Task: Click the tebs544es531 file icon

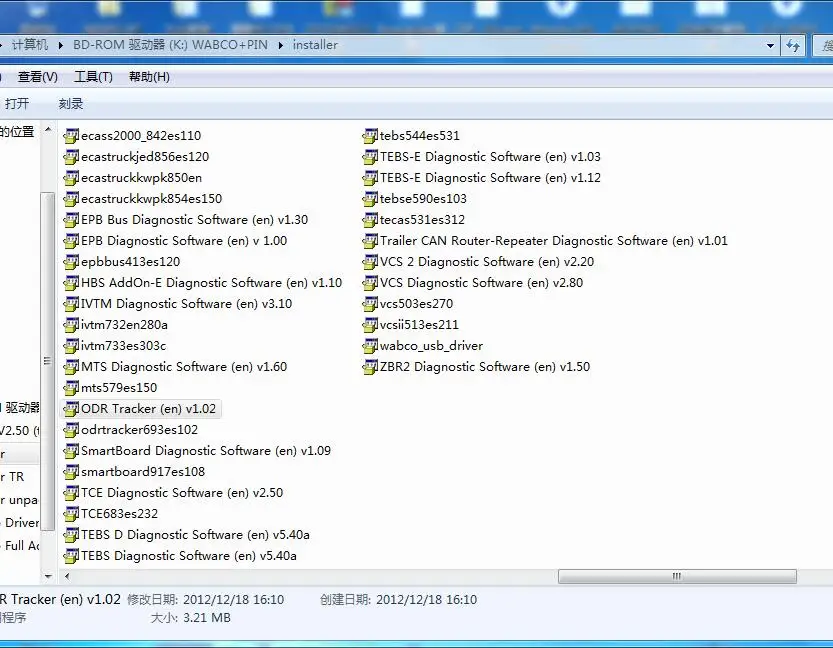Action: (x=370, y=136)
